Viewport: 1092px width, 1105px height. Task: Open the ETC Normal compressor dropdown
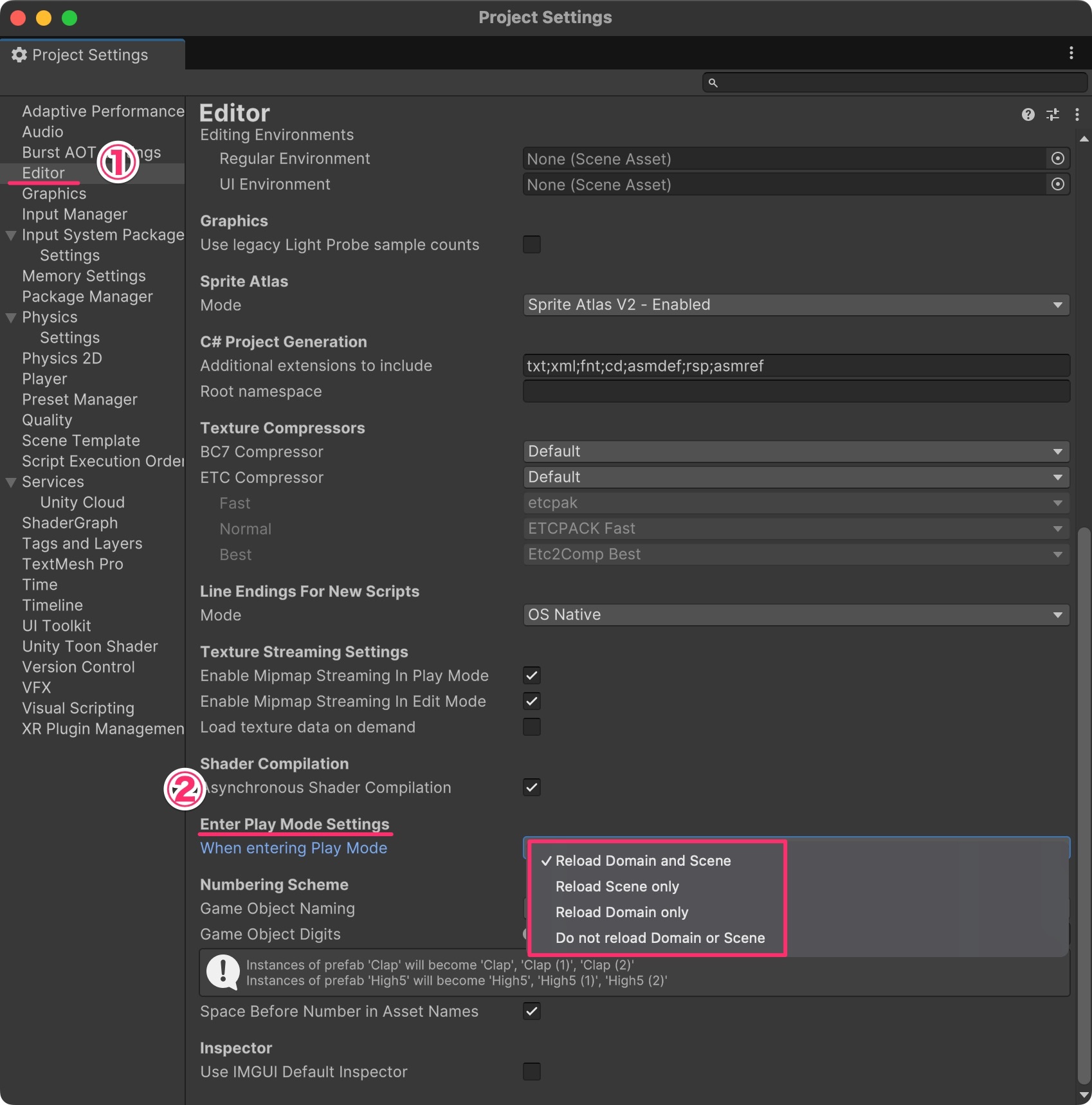click(x=796, y=529)
